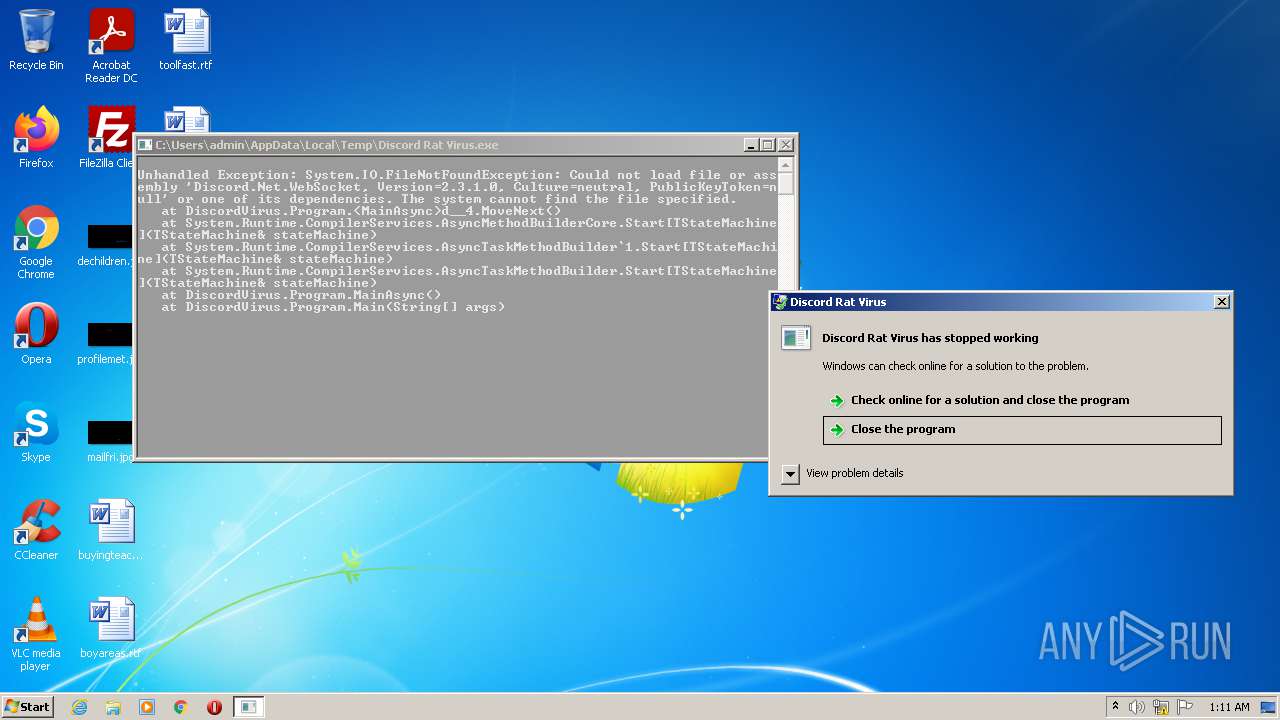Open the console window system menu icon
This screenshot has width=1280, height=720.
pyautogui.click(x=145, y=145)
